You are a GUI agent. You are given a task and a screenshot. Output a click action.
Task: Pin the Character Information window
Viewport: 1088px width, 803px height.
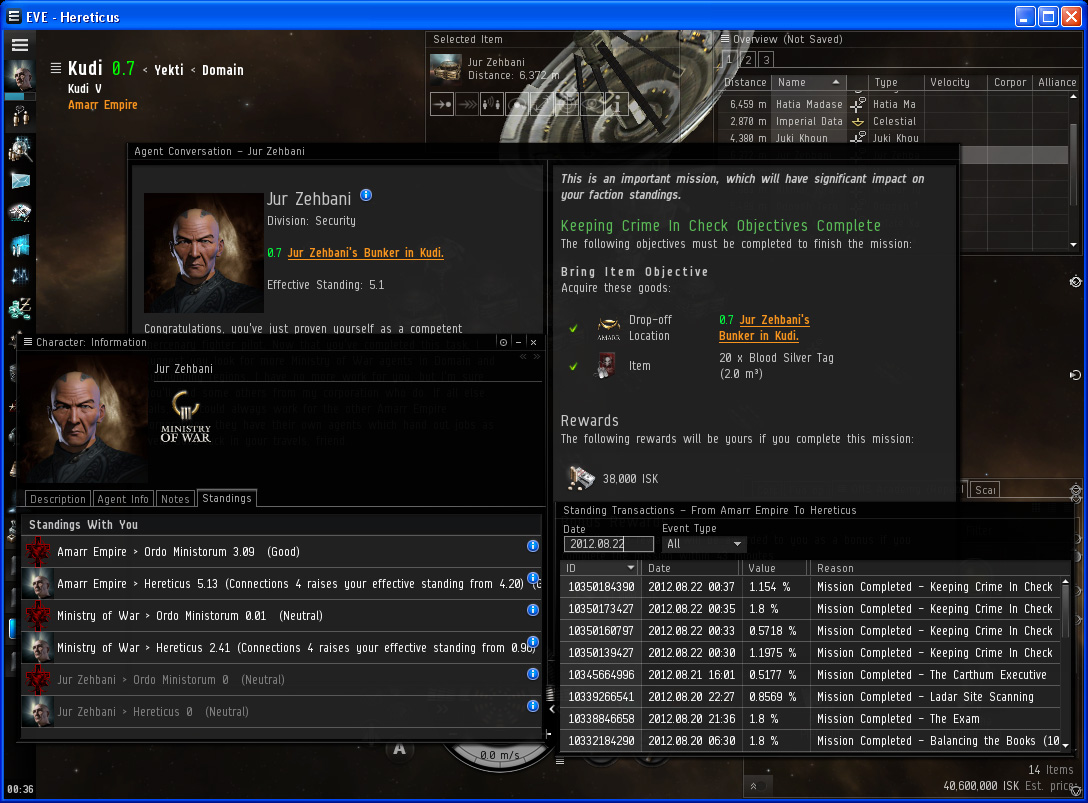click(x=503, y=342)
